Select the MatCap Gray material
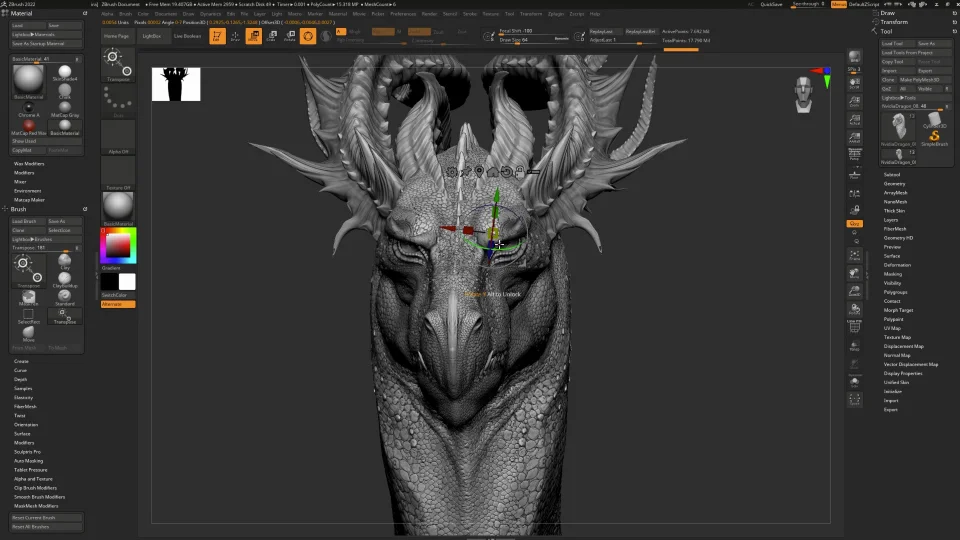 (x=65, y=110)
